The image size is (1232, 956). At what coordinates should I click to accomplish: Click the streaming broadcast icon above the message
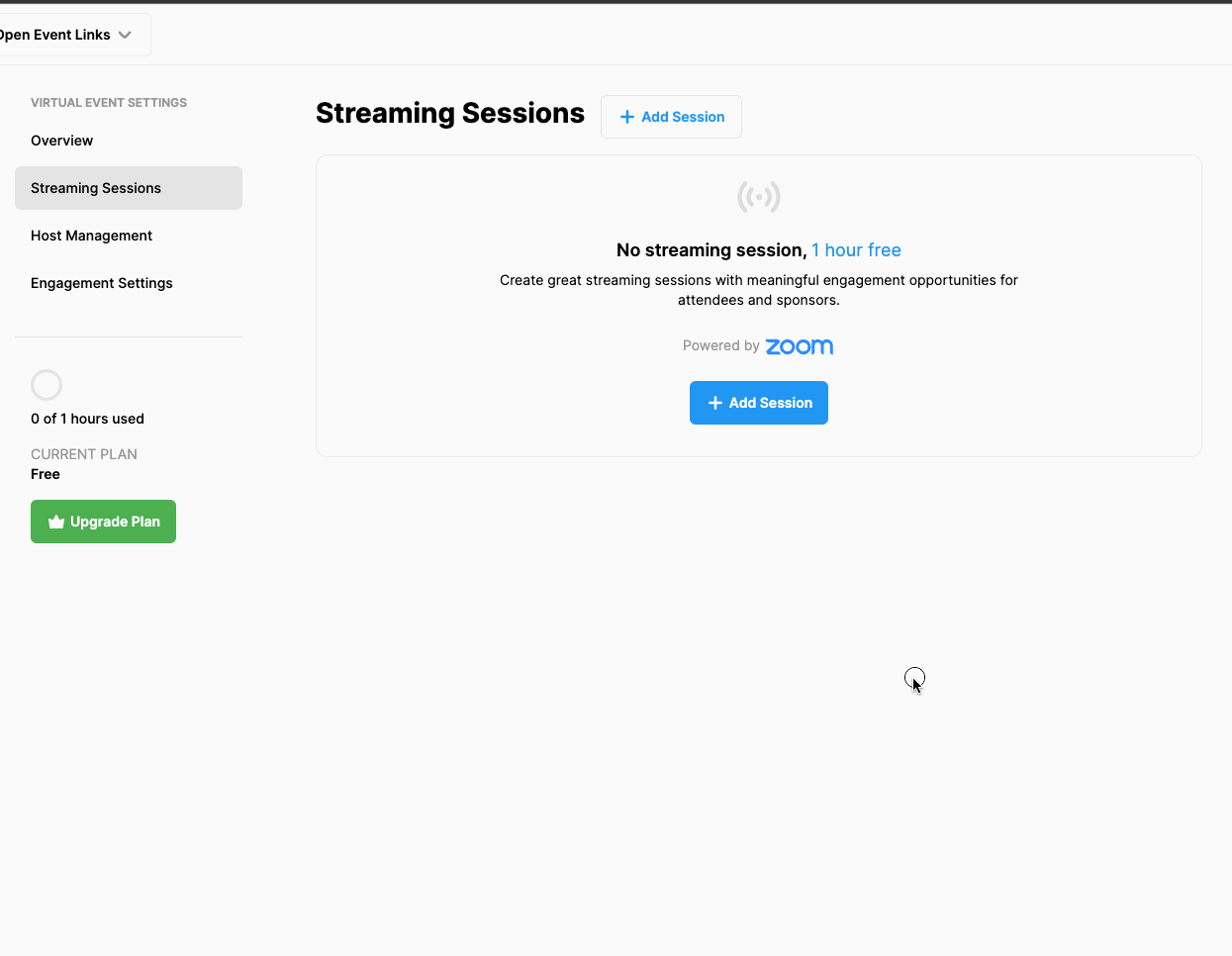tap(758, 197)
